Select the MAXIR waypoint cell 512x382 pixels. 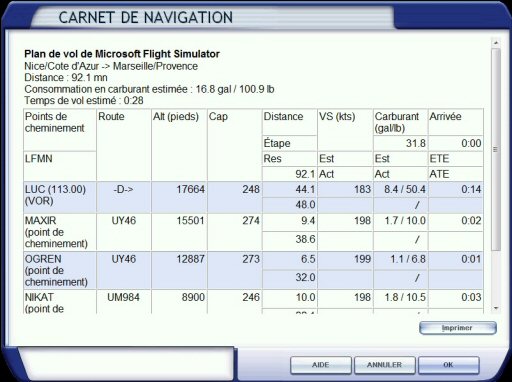pyautogui.click(x=60, y=232)
